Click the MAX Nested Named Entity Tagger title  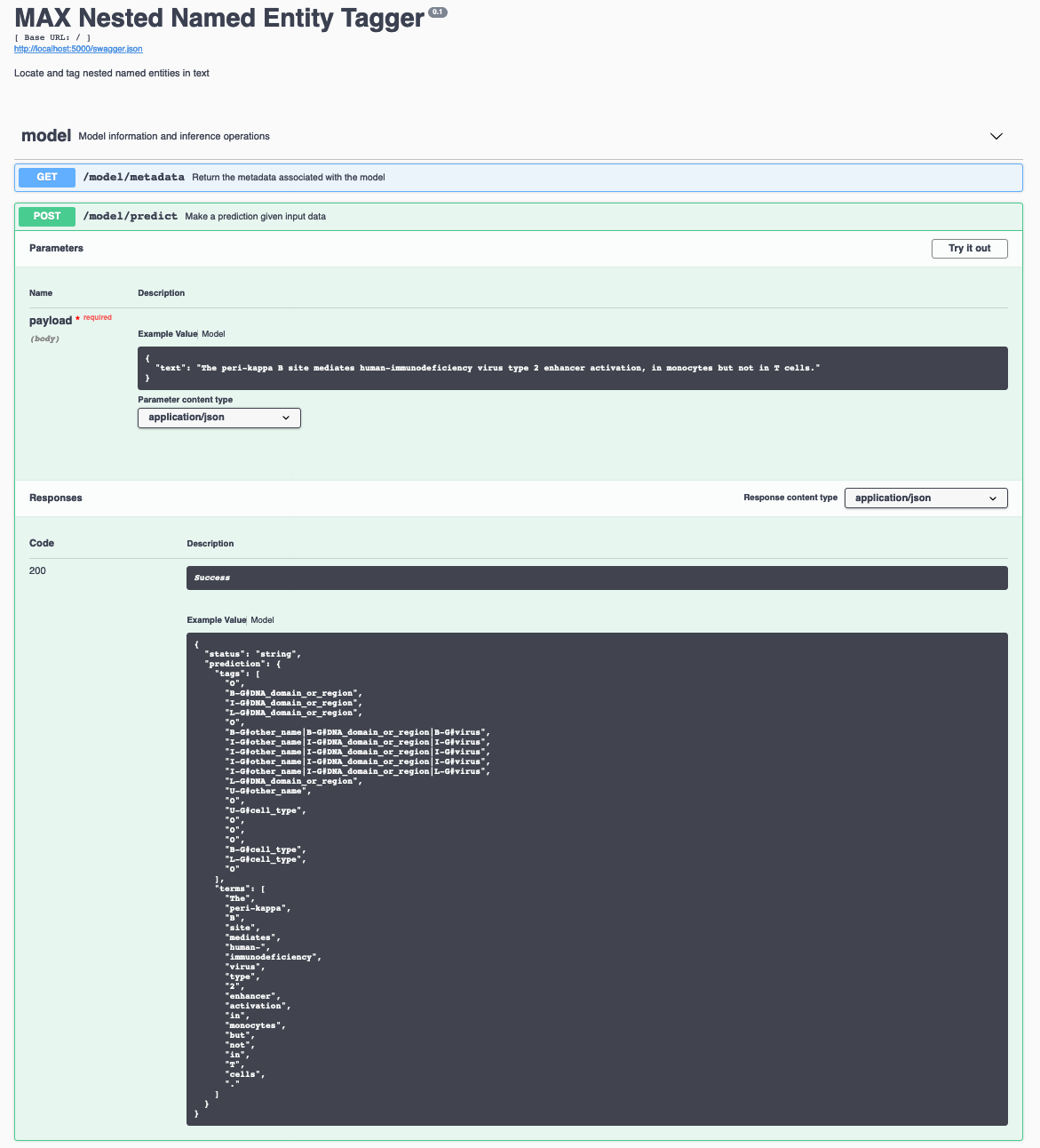(219, 18)
